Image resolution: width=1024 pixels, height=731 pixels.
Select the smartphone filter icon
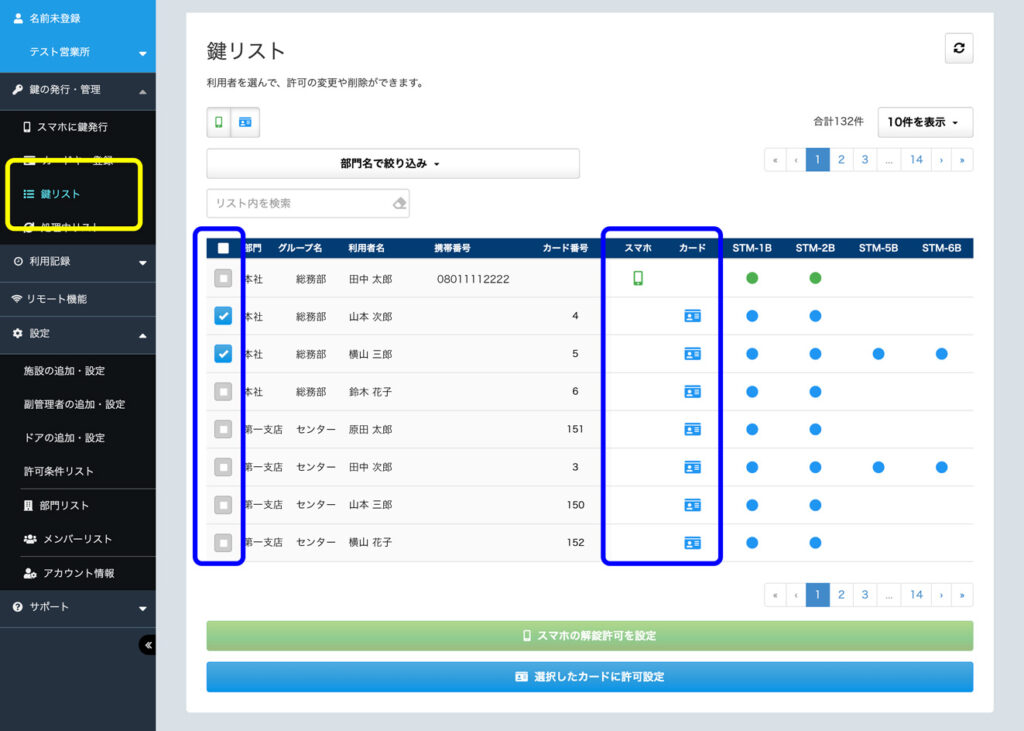(219, 122)
